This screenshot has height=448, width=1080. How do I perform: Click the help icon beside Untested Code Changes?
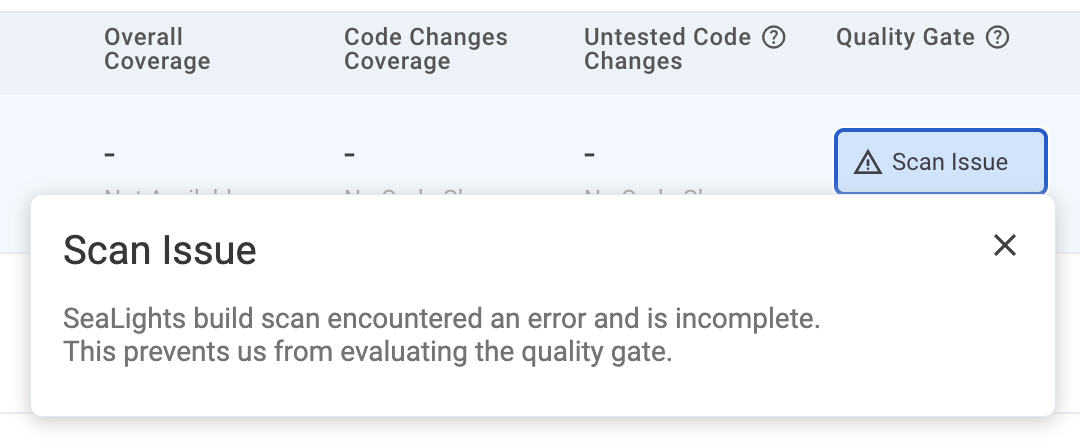click(774, 38)
